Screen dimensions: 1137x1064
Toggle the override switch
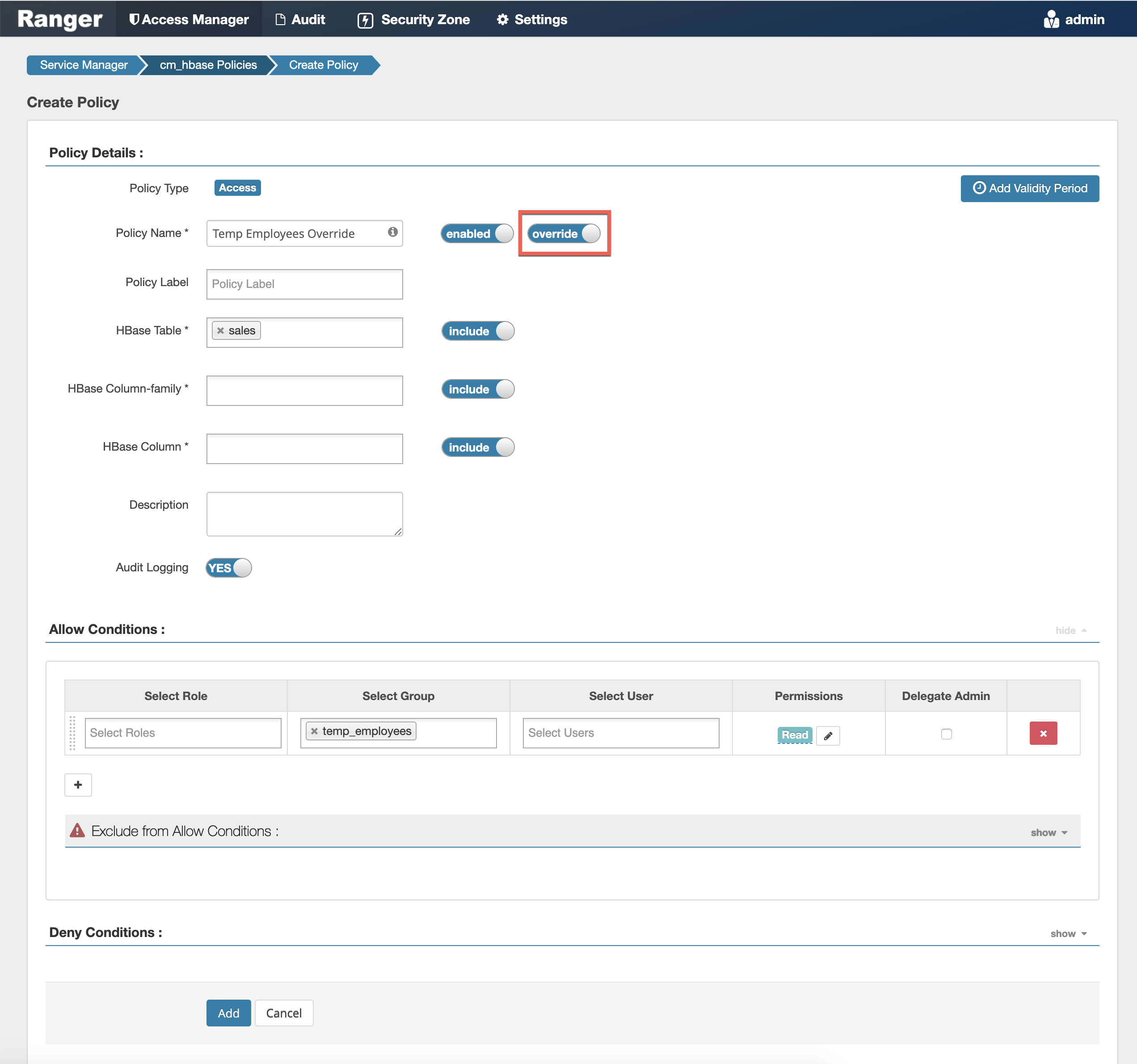tap(564, 233)
